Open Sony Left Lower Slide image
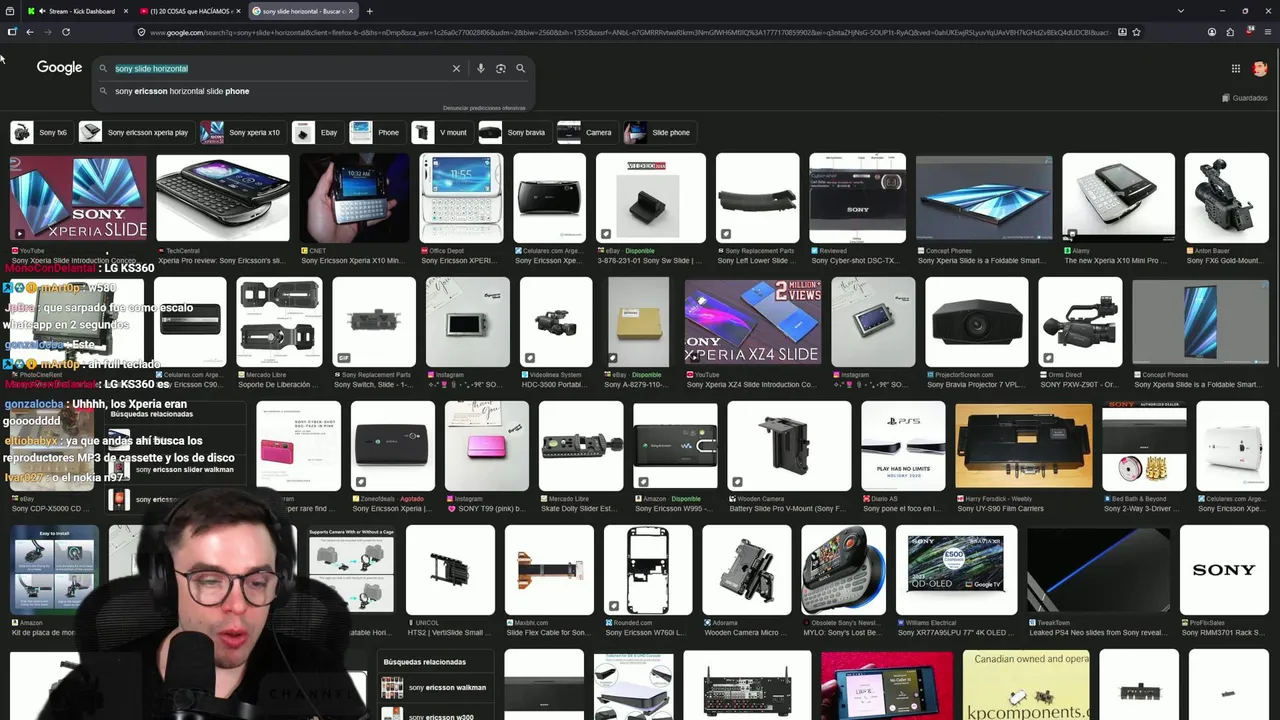 click(758, 198)
